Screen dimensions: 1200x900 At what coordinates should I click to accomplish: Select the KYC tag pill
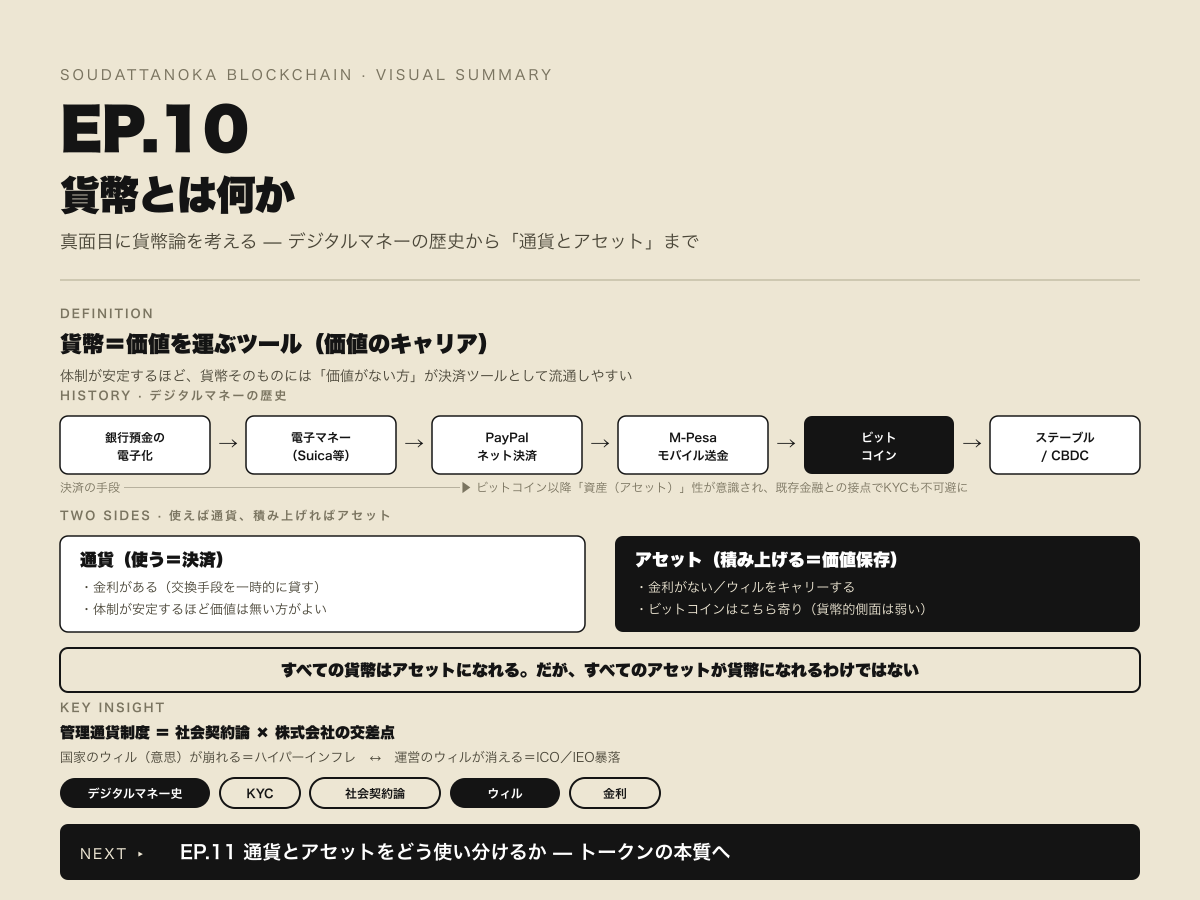click(x=260, y=793)
